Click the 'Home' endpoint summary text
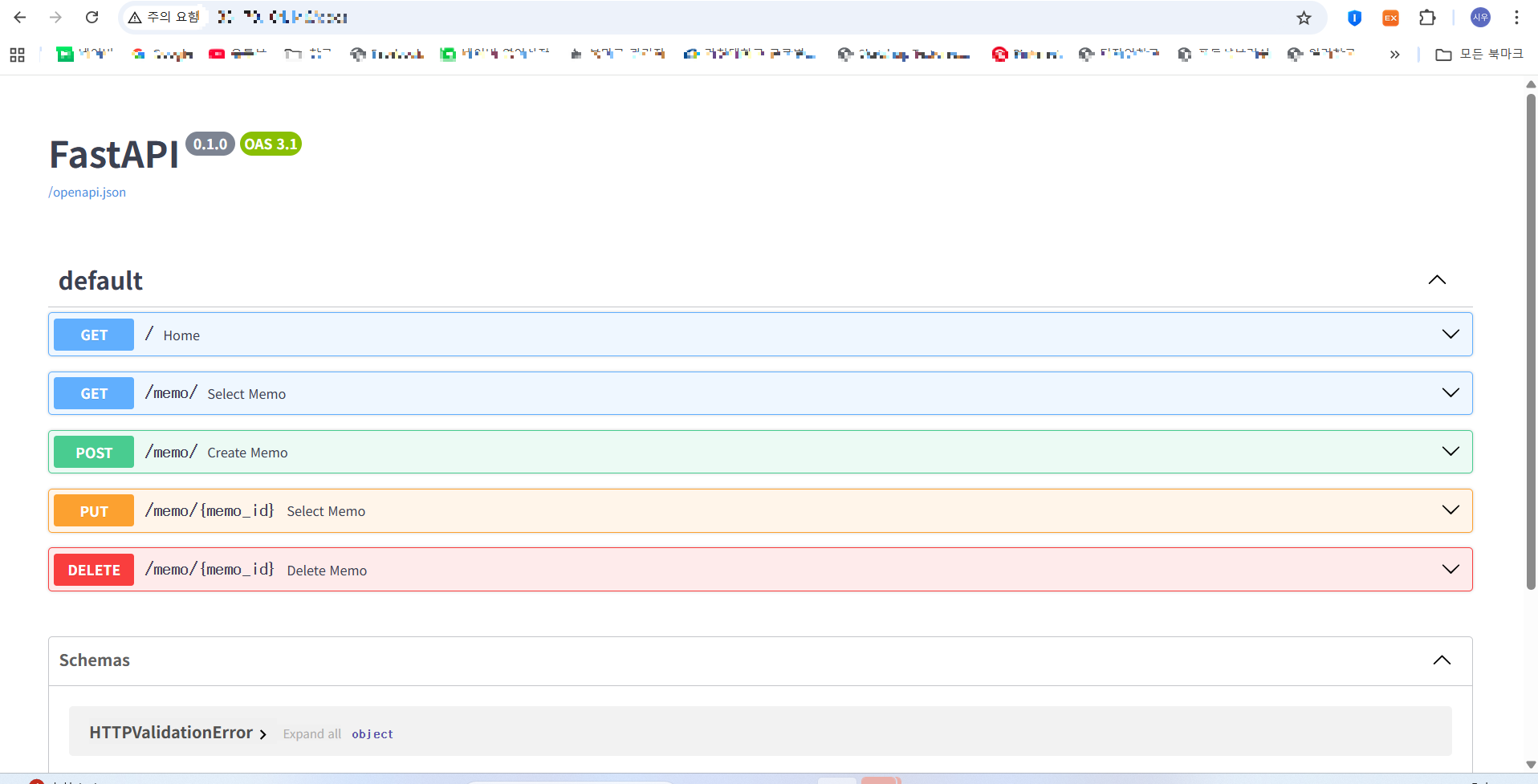 tap(181, 335)
